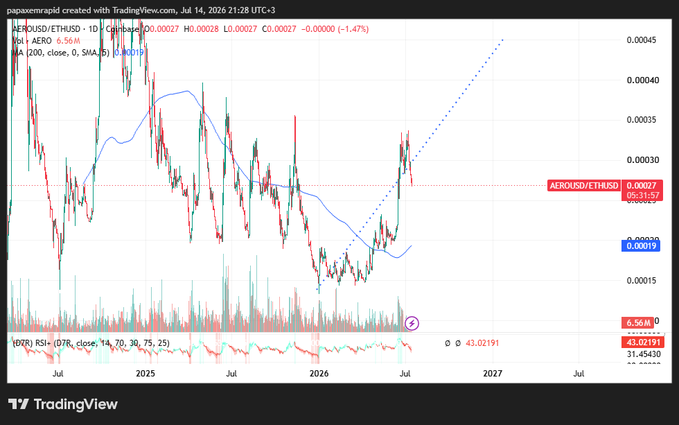Click the TradingView logo at bottom

63,404
